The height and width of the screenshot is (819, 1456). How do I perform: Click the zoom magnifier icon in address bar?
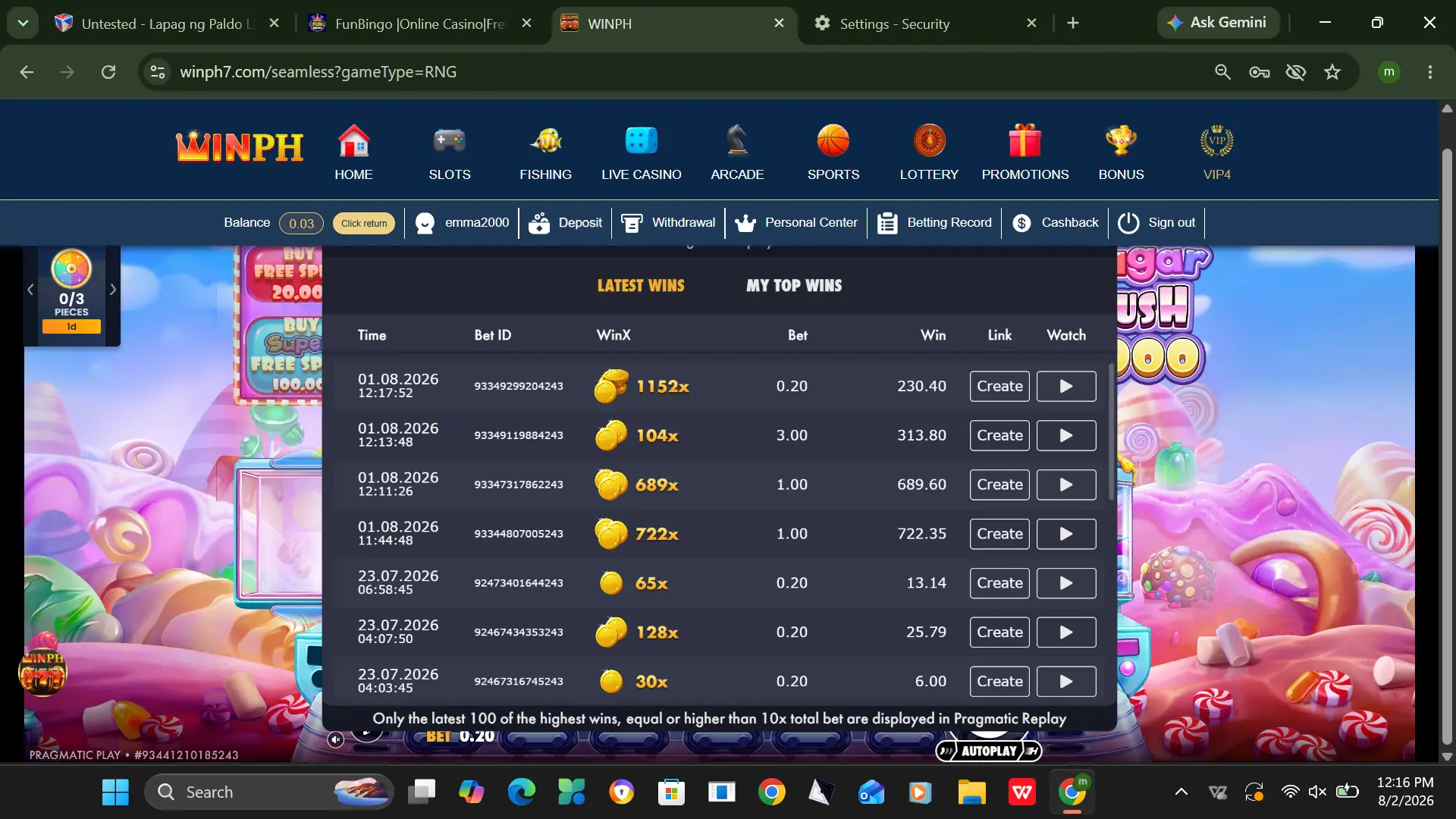click(x=1222, y=72)
